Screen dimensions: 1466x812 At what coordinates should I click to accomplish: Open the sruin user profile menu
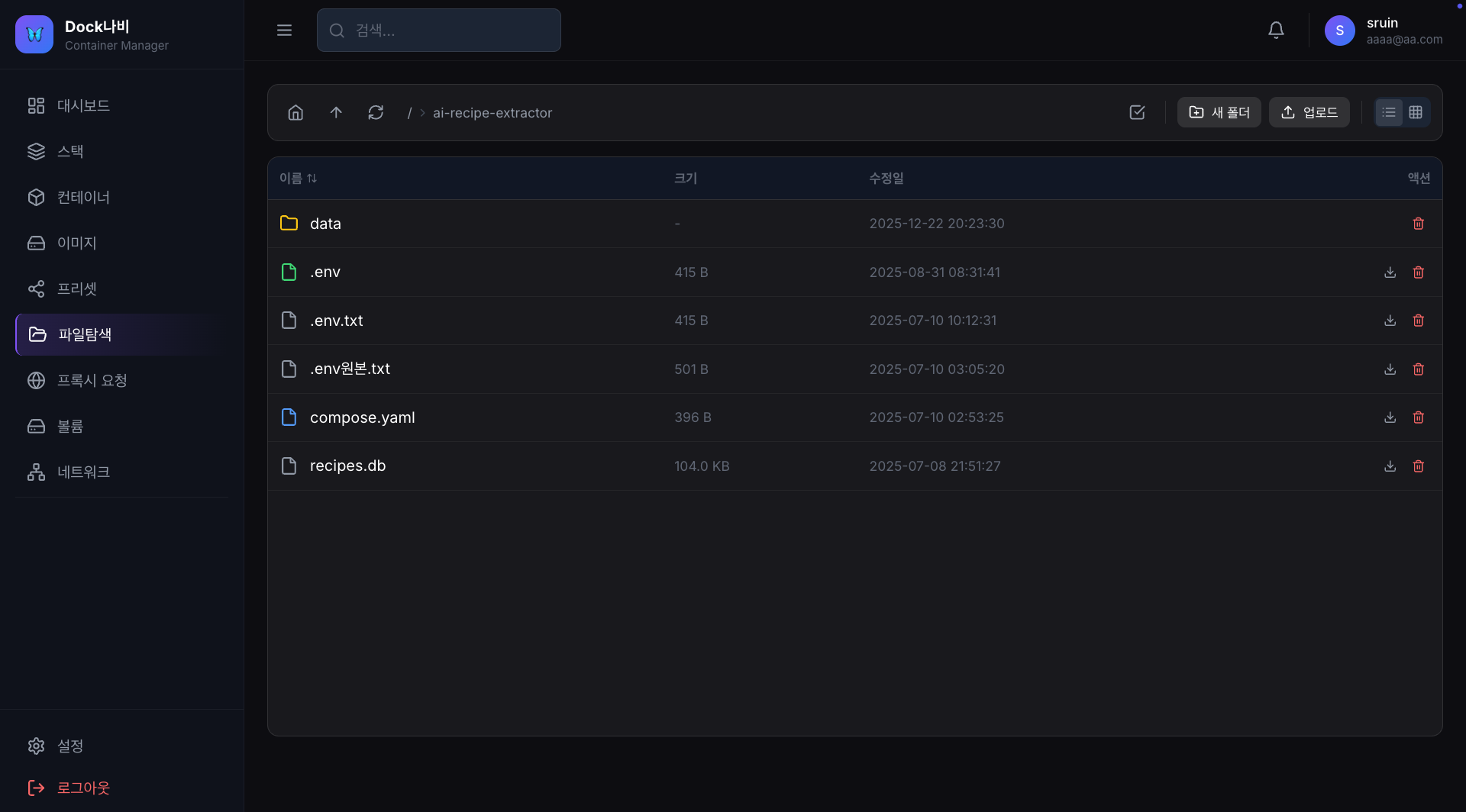1383,31
